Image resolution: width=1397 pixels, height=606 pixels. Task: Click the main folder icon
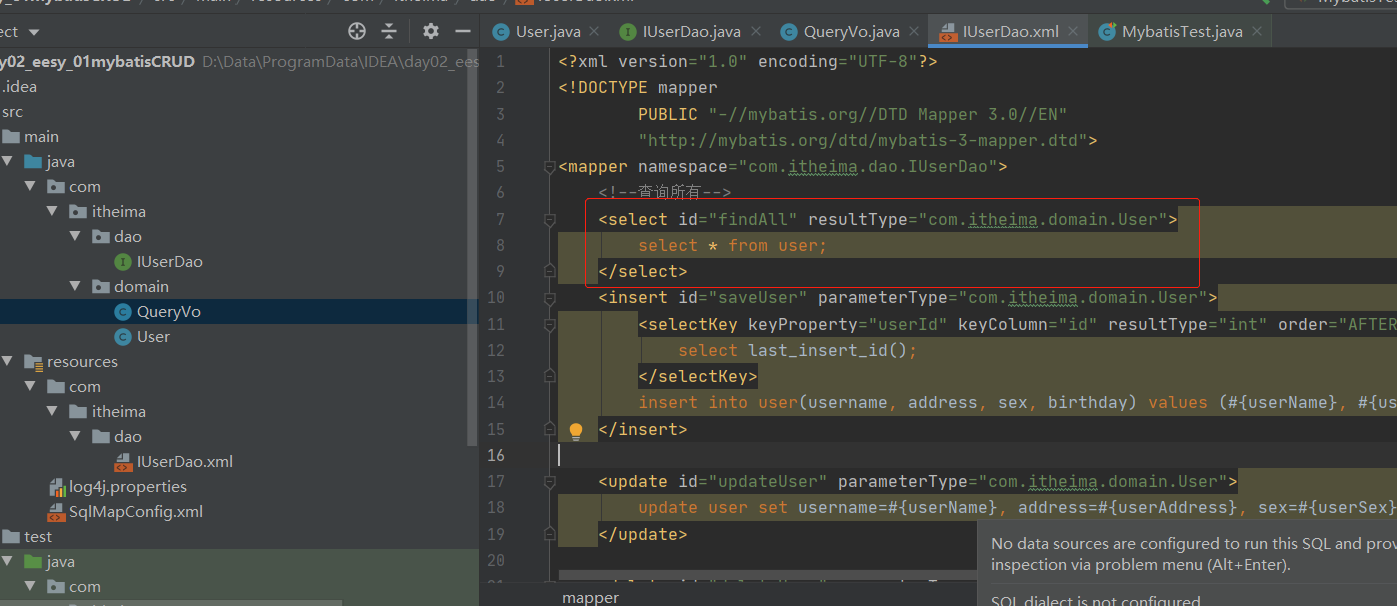[11, 137]
